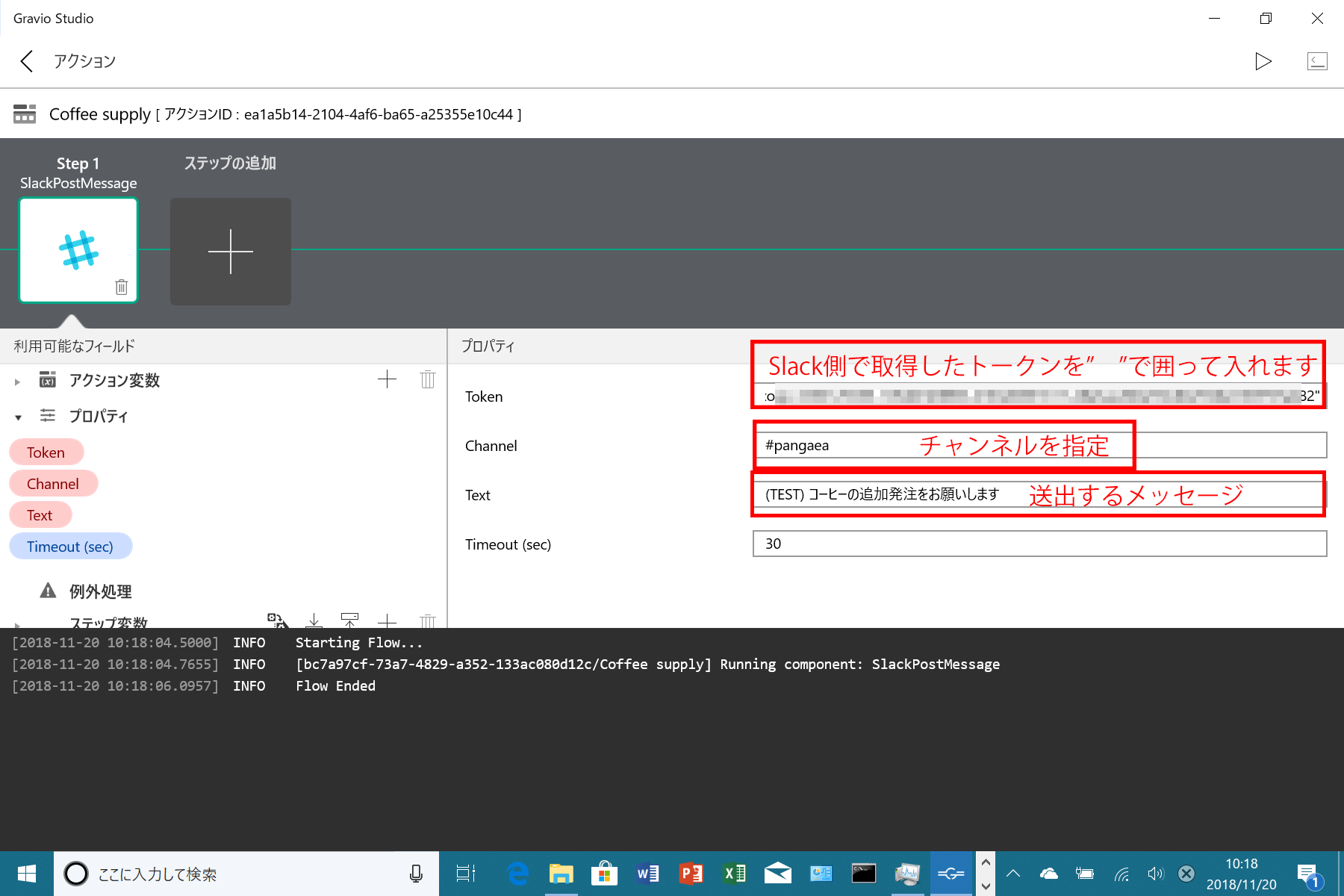Open File Explorer from the taskbar
The image size is (1344, 896).
(561, 874)
